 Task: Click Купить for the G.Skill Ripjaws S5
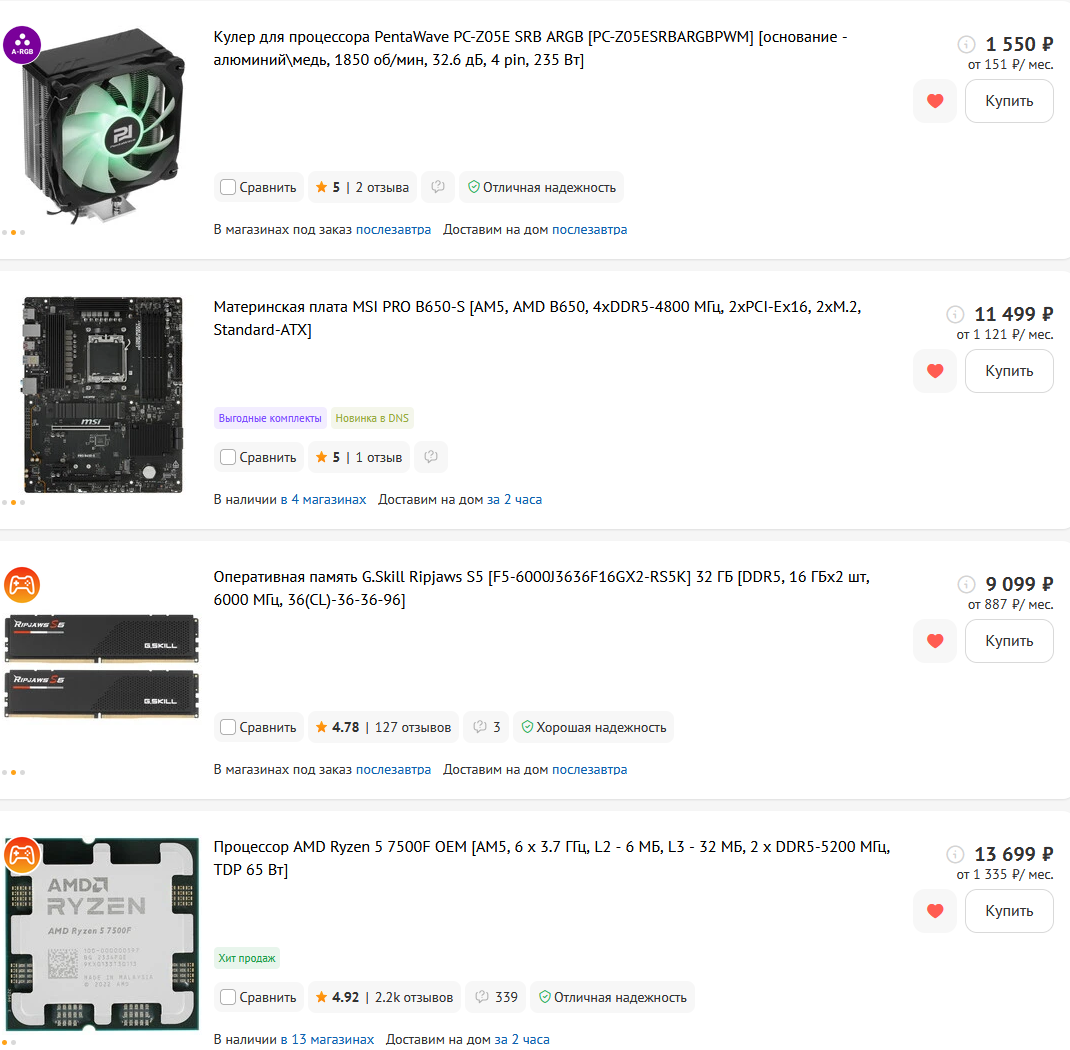pyautogui.click(x=1009, y=641)
